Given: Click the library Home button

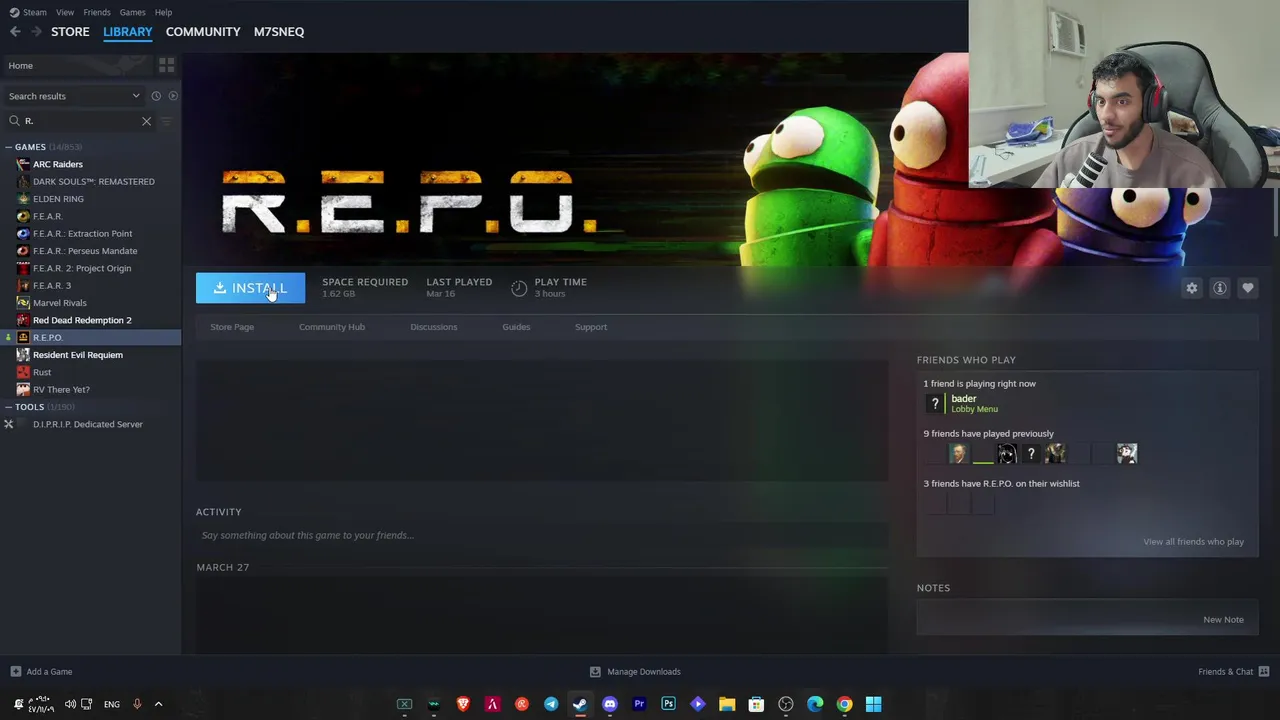Looking at the screenshot, I should click(77, 65).
